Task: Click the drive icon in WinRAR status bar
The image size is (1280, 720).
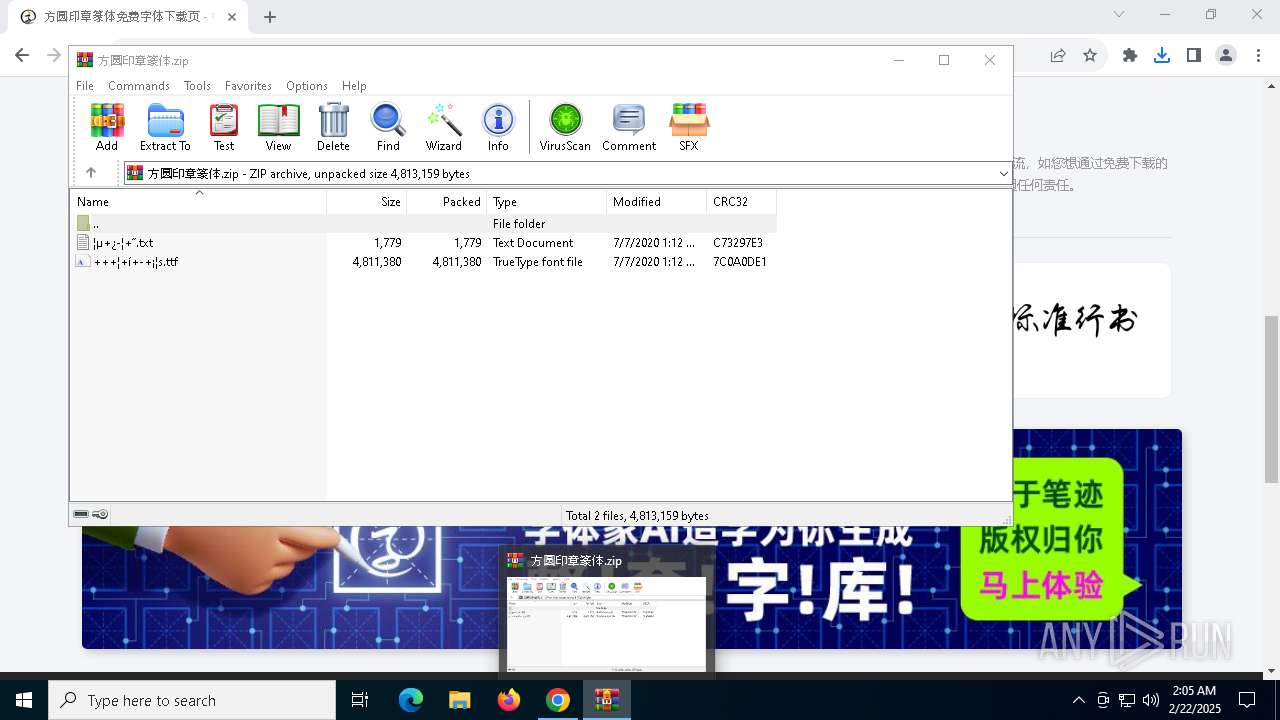Action: coord(81,514)
